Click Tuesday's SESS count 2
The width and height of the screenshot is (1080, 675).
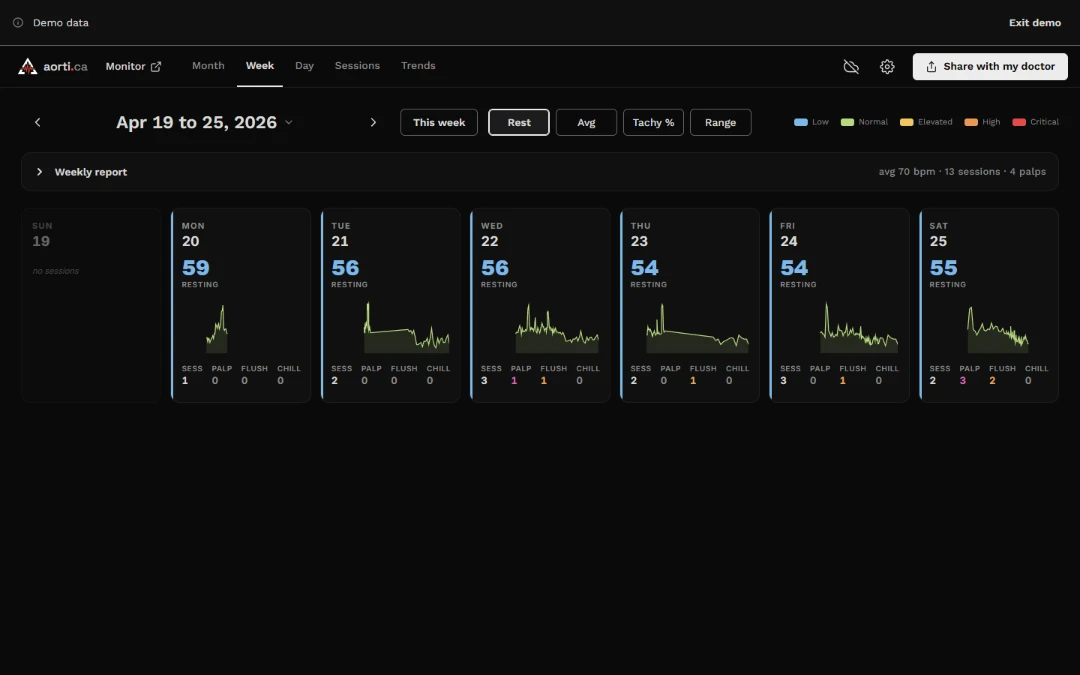335,380
